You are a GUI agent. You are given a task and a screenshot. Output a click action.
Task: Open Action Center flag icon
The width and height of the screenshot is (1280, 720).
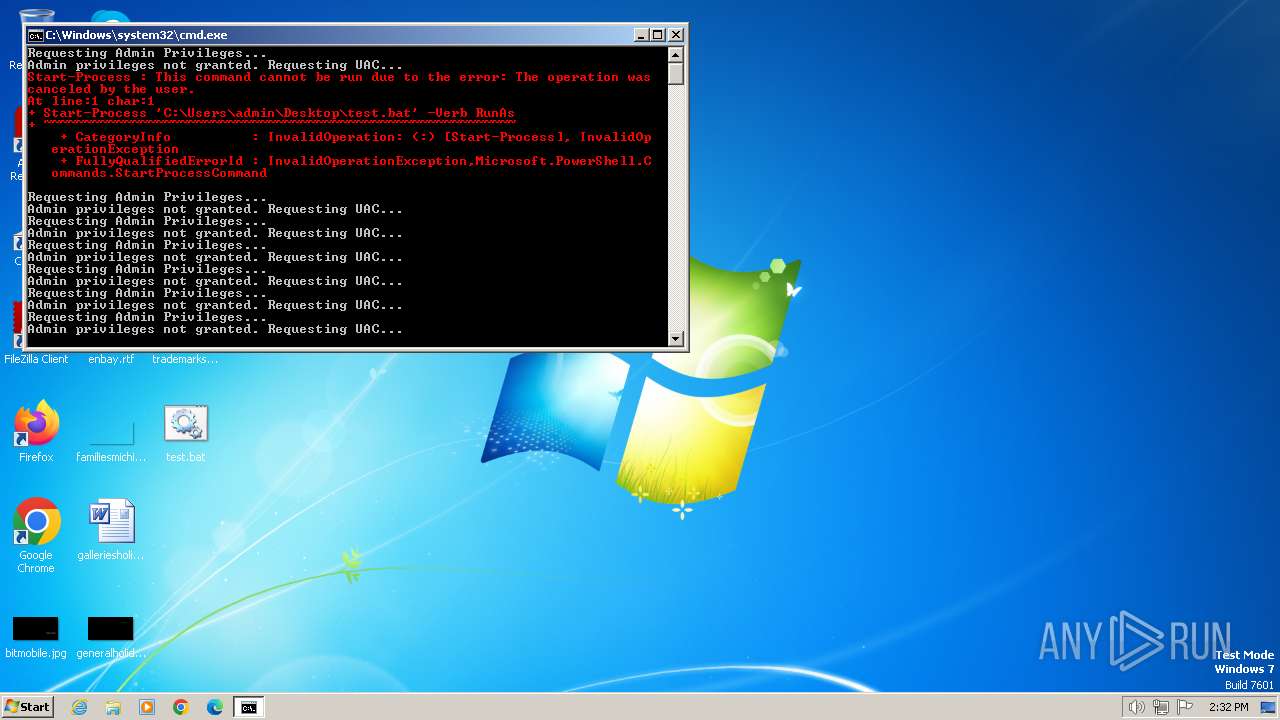click(1185, 707)
